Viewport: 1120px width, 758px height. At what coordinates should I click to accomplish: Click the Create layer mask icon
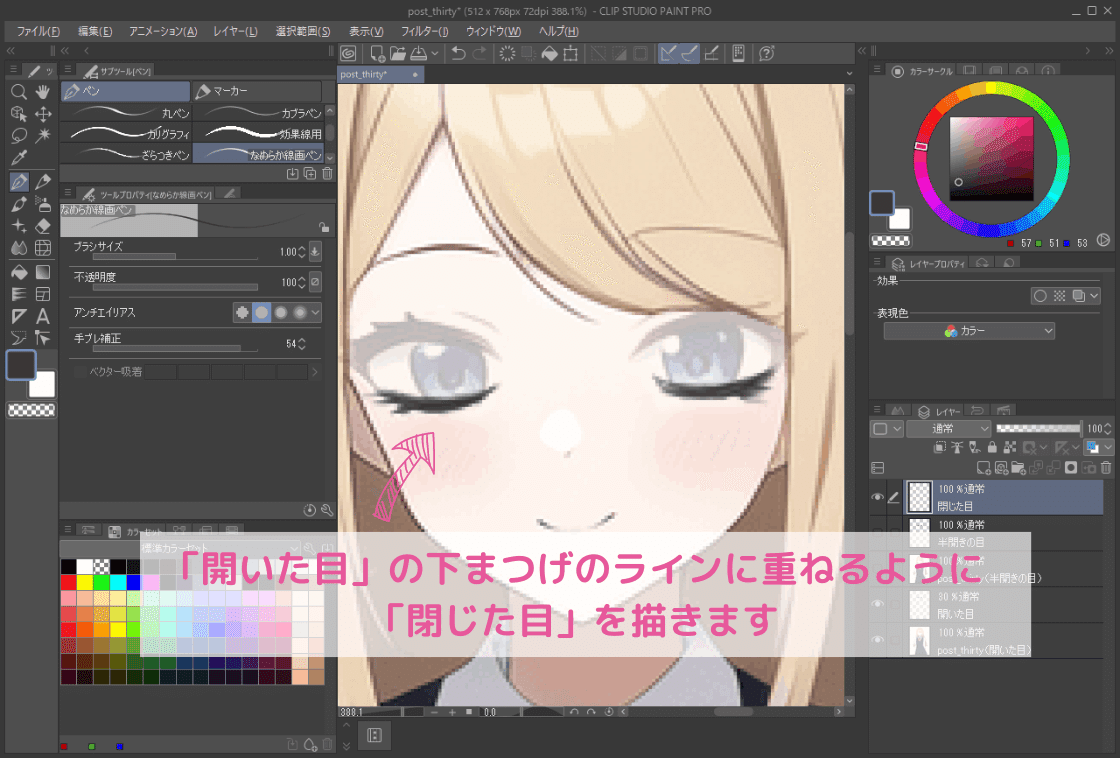tap(1071, 468)
